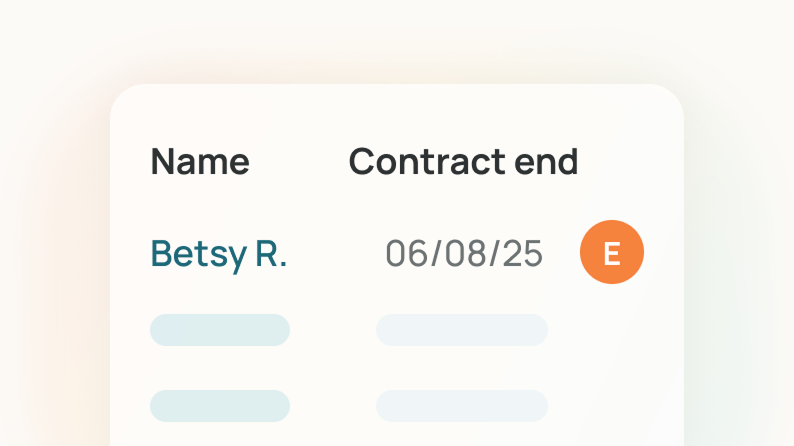Open Betsy R. profile link

pyautogui.click(x=219, y=254)
